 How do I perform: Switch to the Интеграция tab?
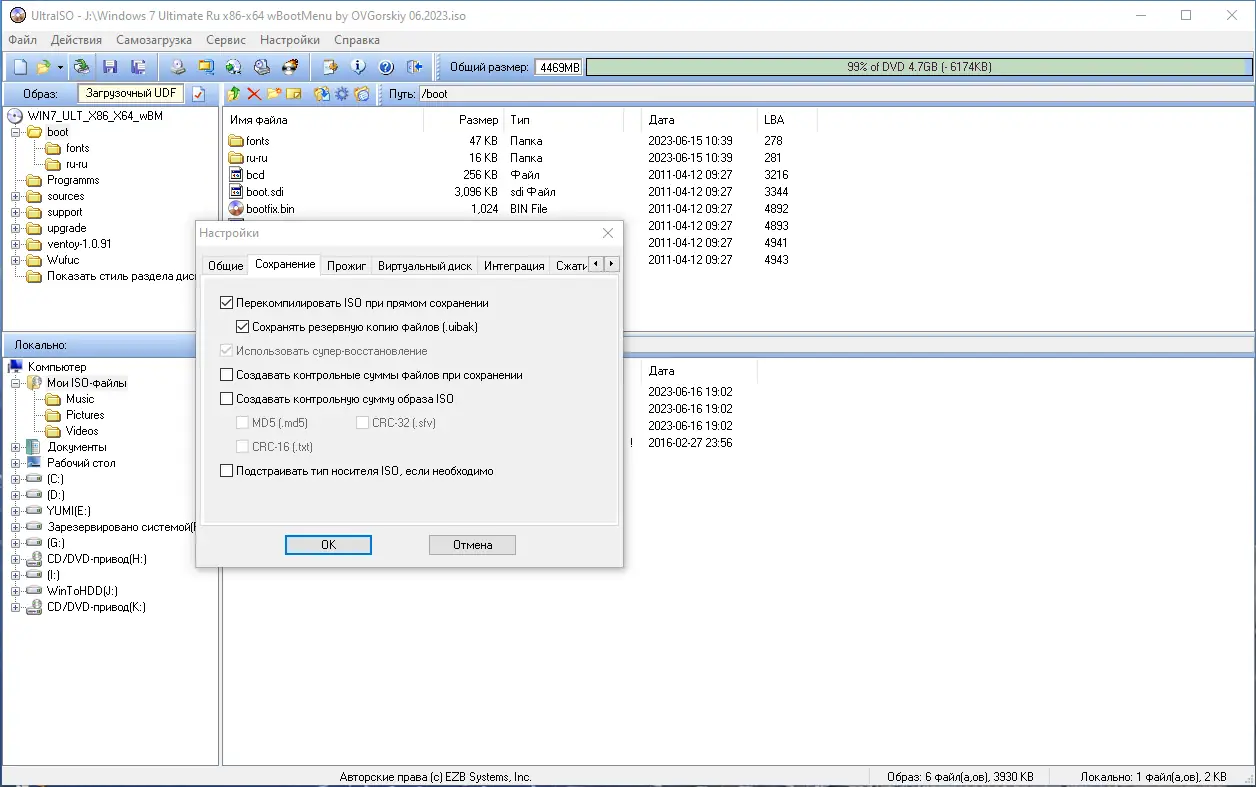514,266
